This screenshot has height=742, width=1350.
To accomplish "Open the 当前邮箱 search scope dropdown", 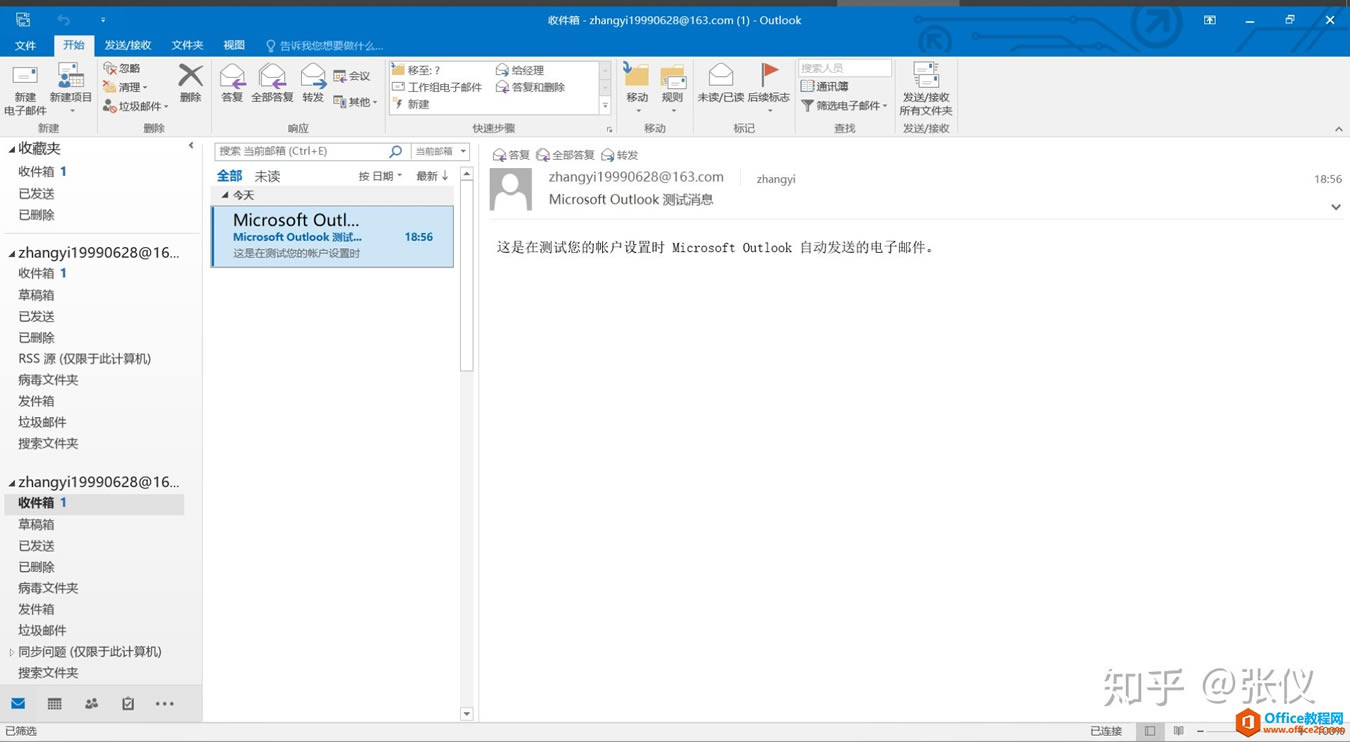I will coord(440,151).
